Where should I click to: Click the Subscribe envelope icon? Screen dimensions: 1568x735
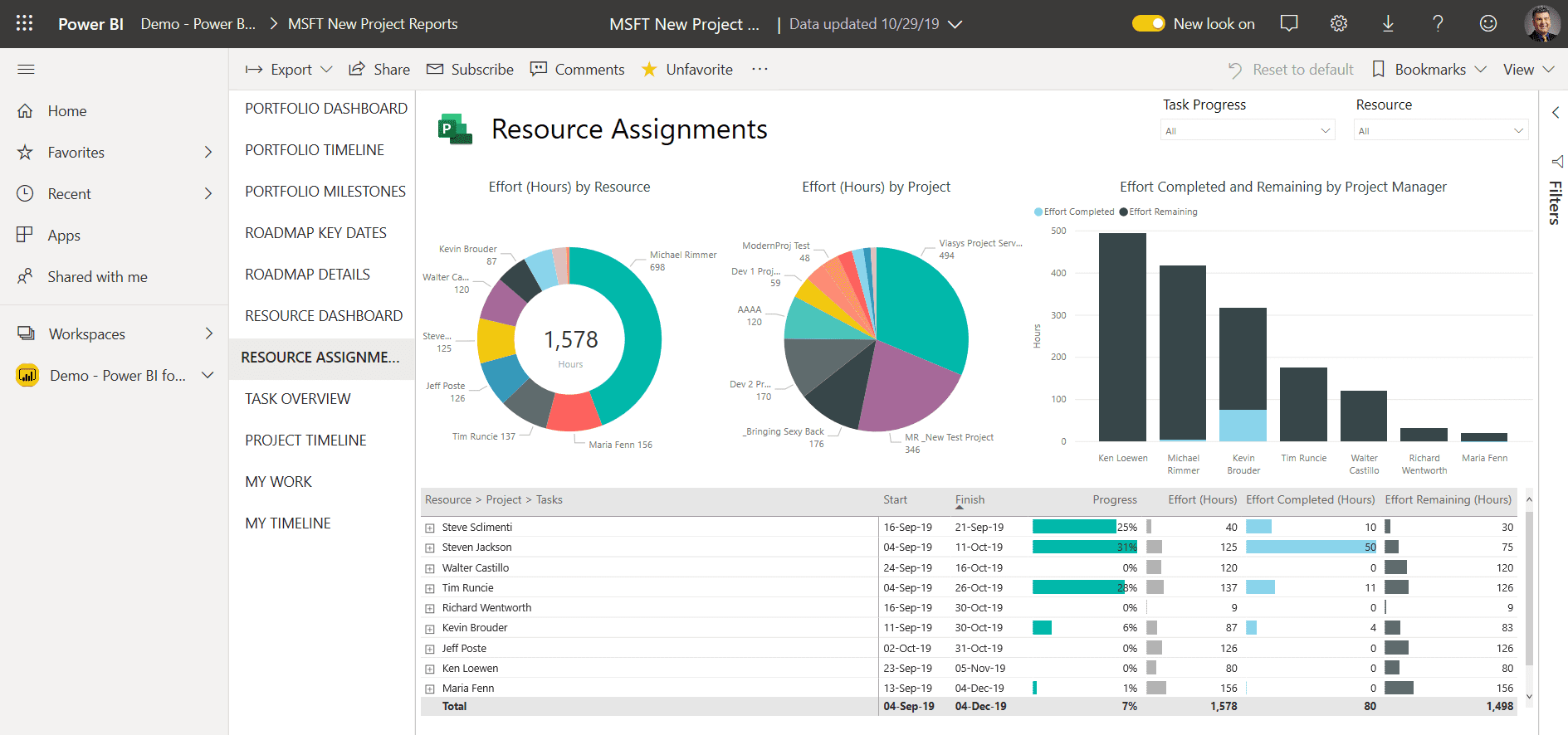pyautogui.click(x=435, y=69)
